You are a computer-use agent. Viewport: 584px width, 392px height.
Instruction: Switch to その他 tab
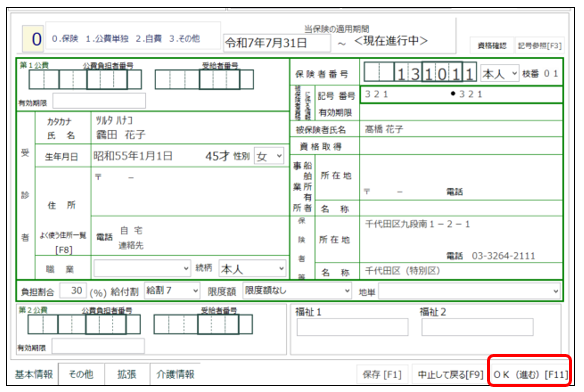(81, 374)
